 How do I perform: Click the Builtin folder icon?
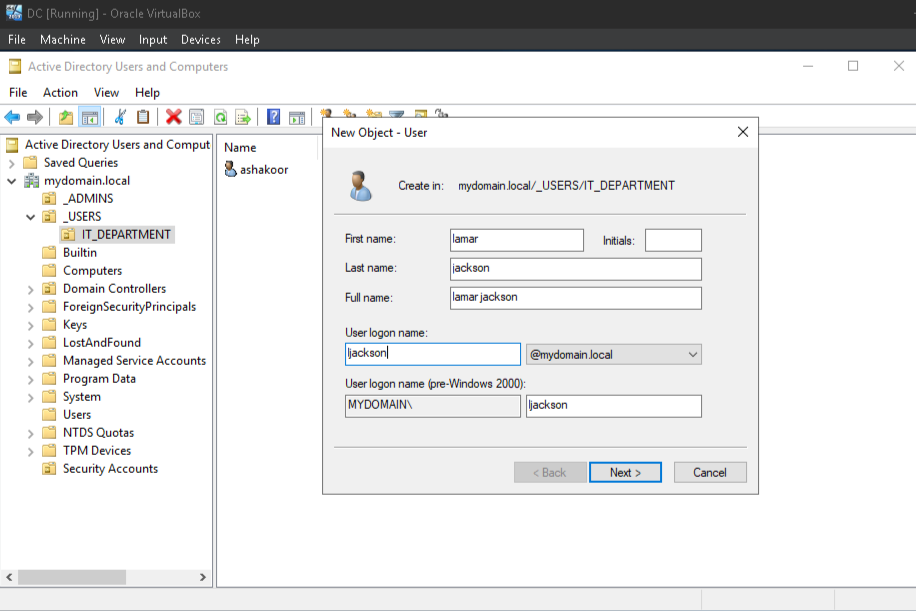(x=49, y=252)
